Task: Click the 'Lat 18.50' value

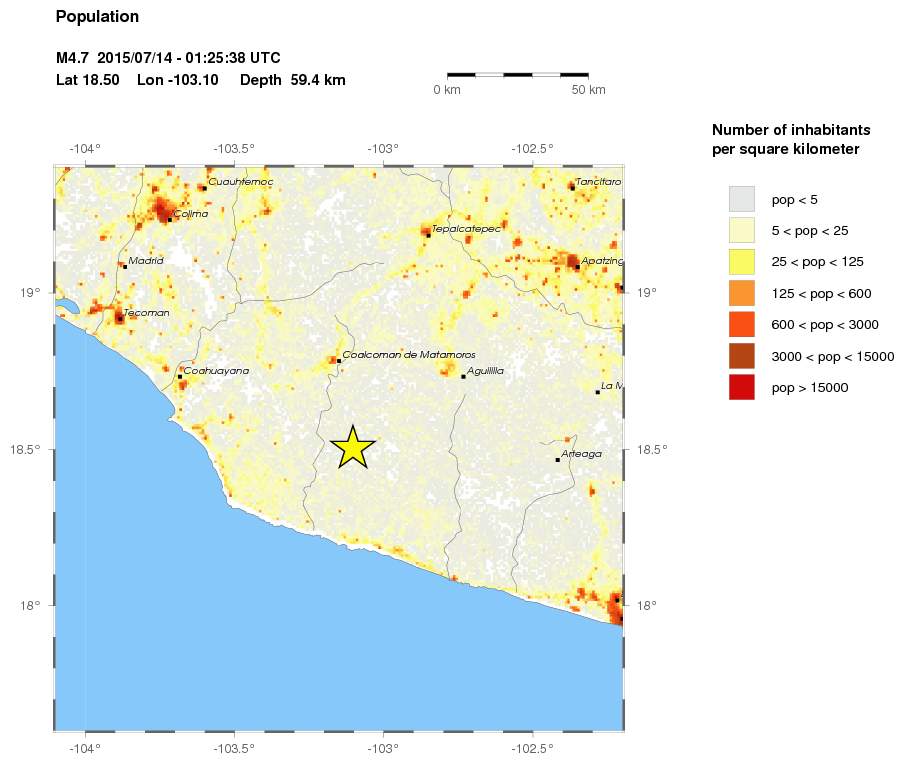Action: [x=88, y=80]
